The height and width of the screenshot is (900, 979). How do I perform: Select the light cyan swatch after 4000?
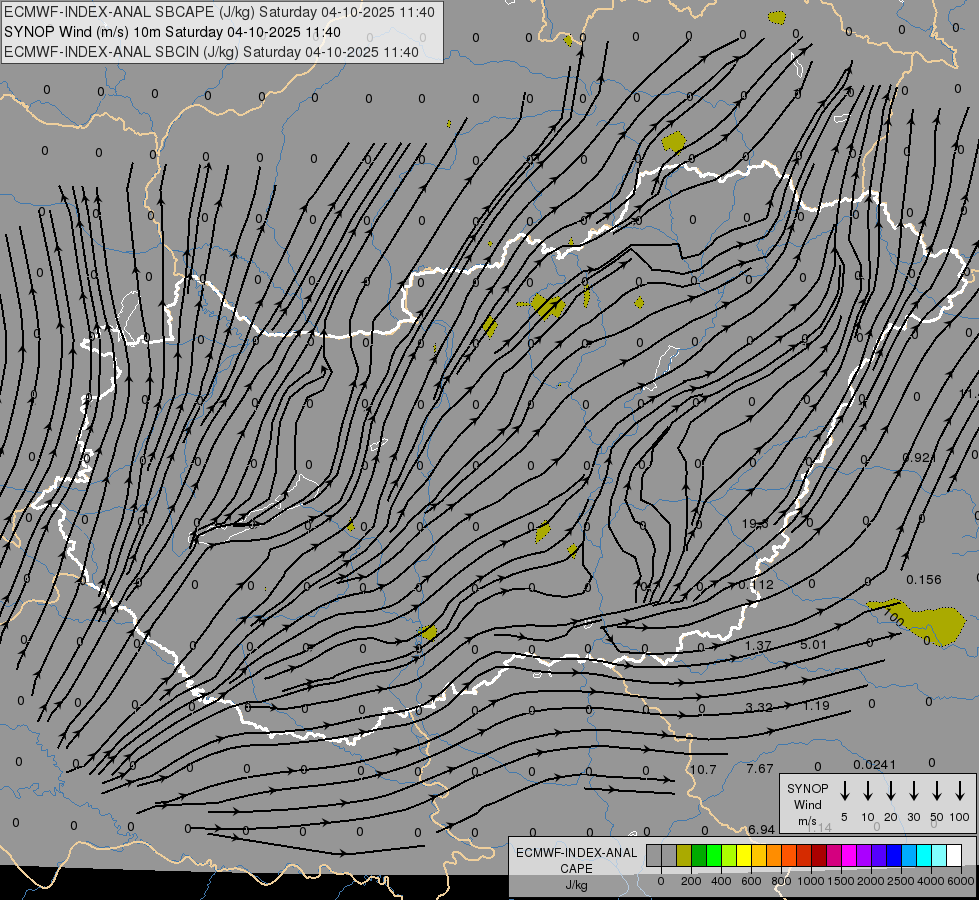tap(940, 855)
